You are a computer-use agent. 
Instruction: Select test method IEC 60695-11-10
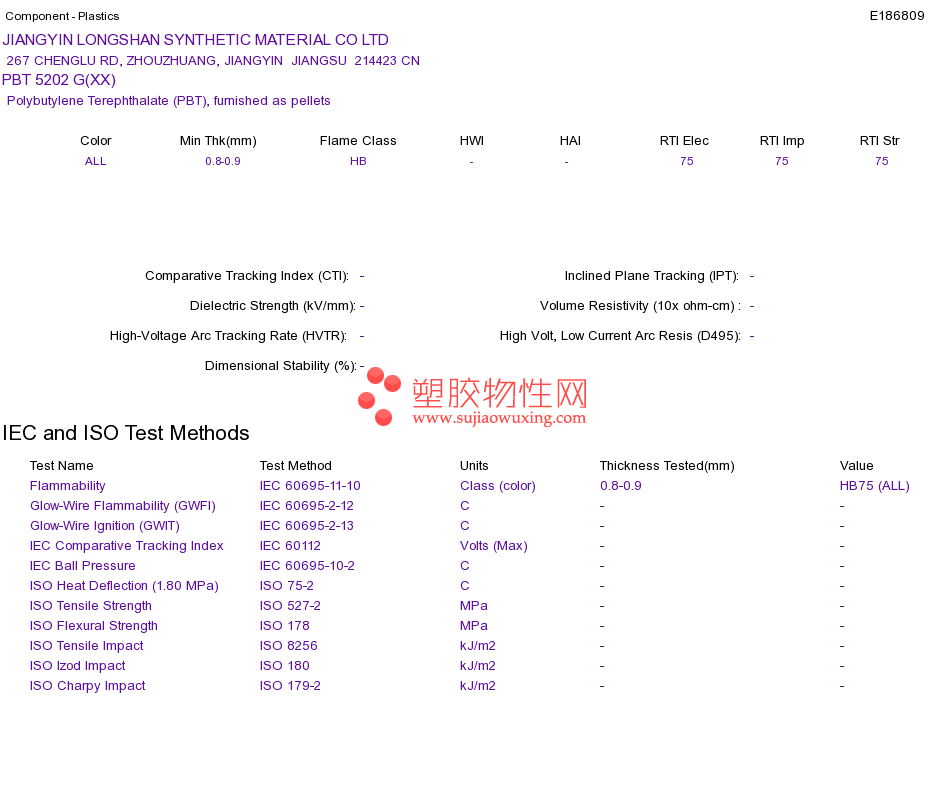click(x=310, y=485)
